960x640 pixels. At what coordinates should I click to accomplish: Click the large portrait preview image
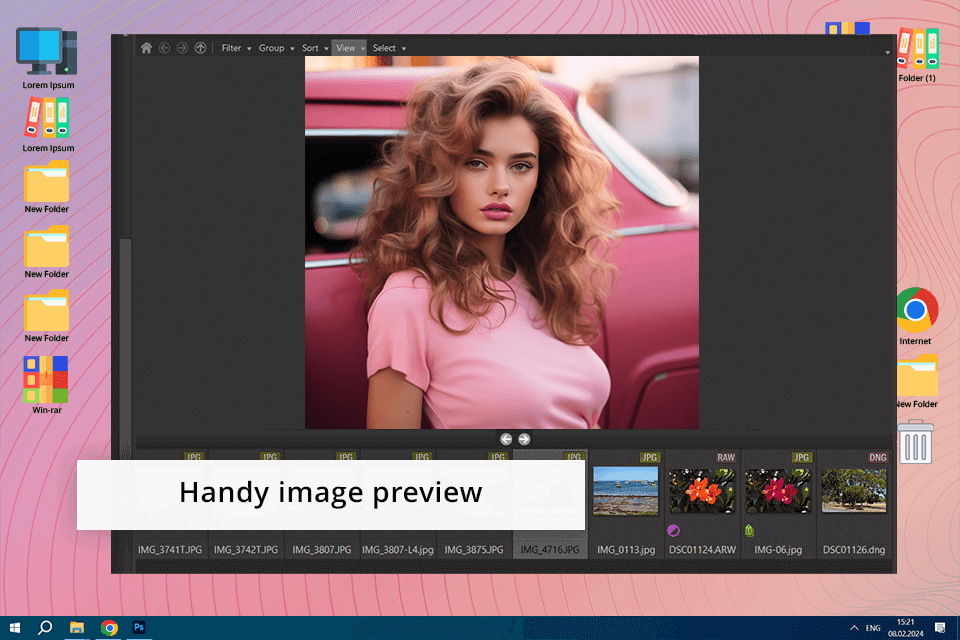point(501,242)
